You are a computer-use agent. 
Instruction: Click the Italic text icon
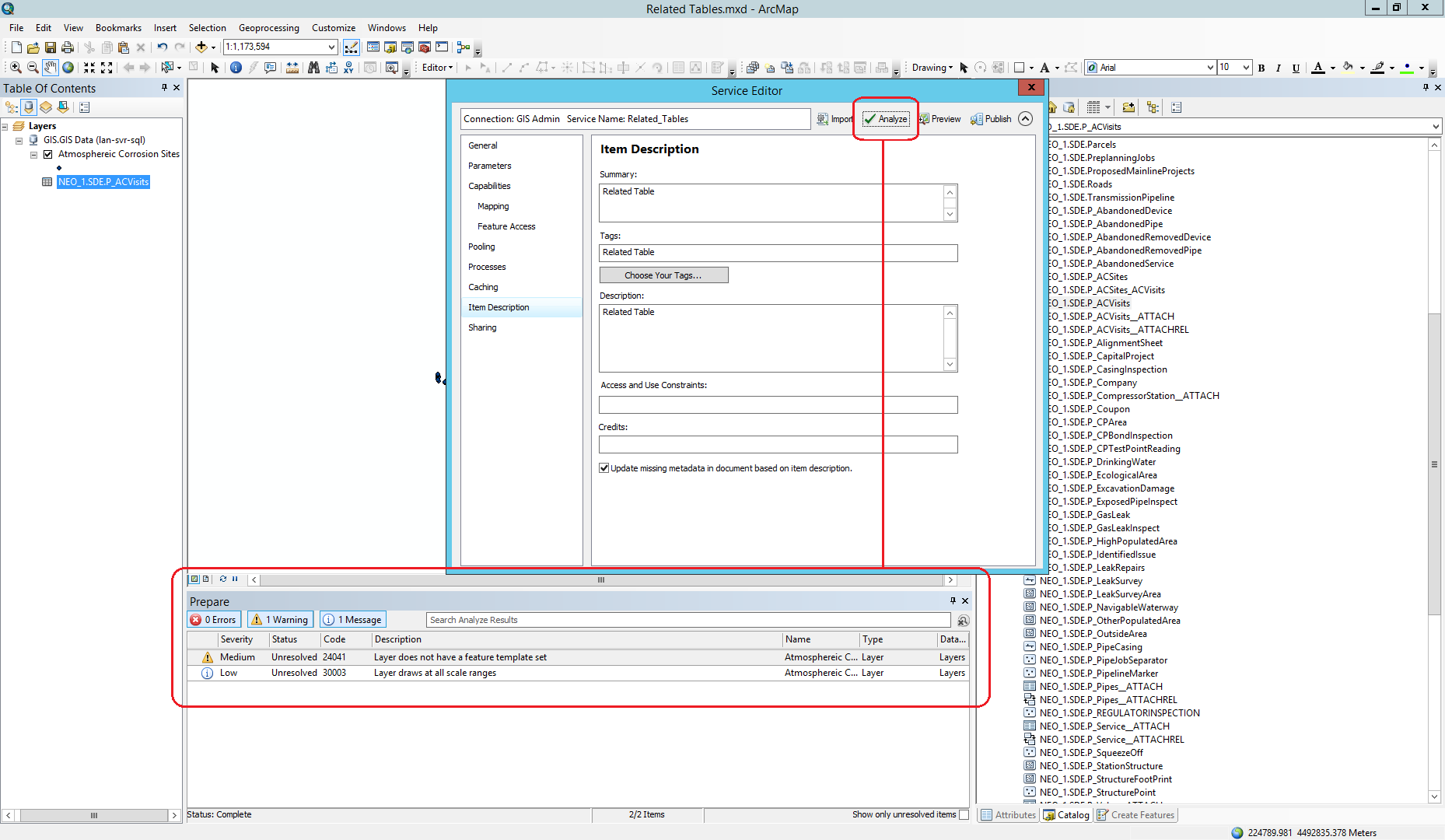point(1279,68)
